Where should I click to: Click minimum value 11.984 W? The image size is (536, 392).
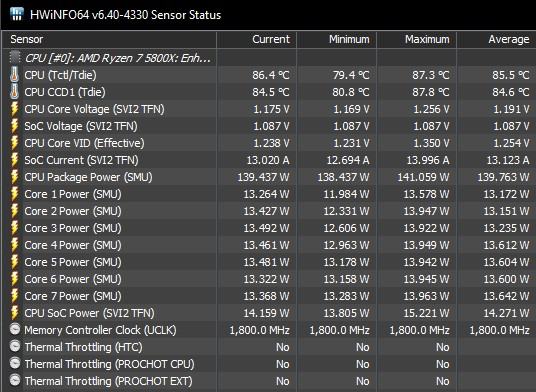click(x=346, y=194)
